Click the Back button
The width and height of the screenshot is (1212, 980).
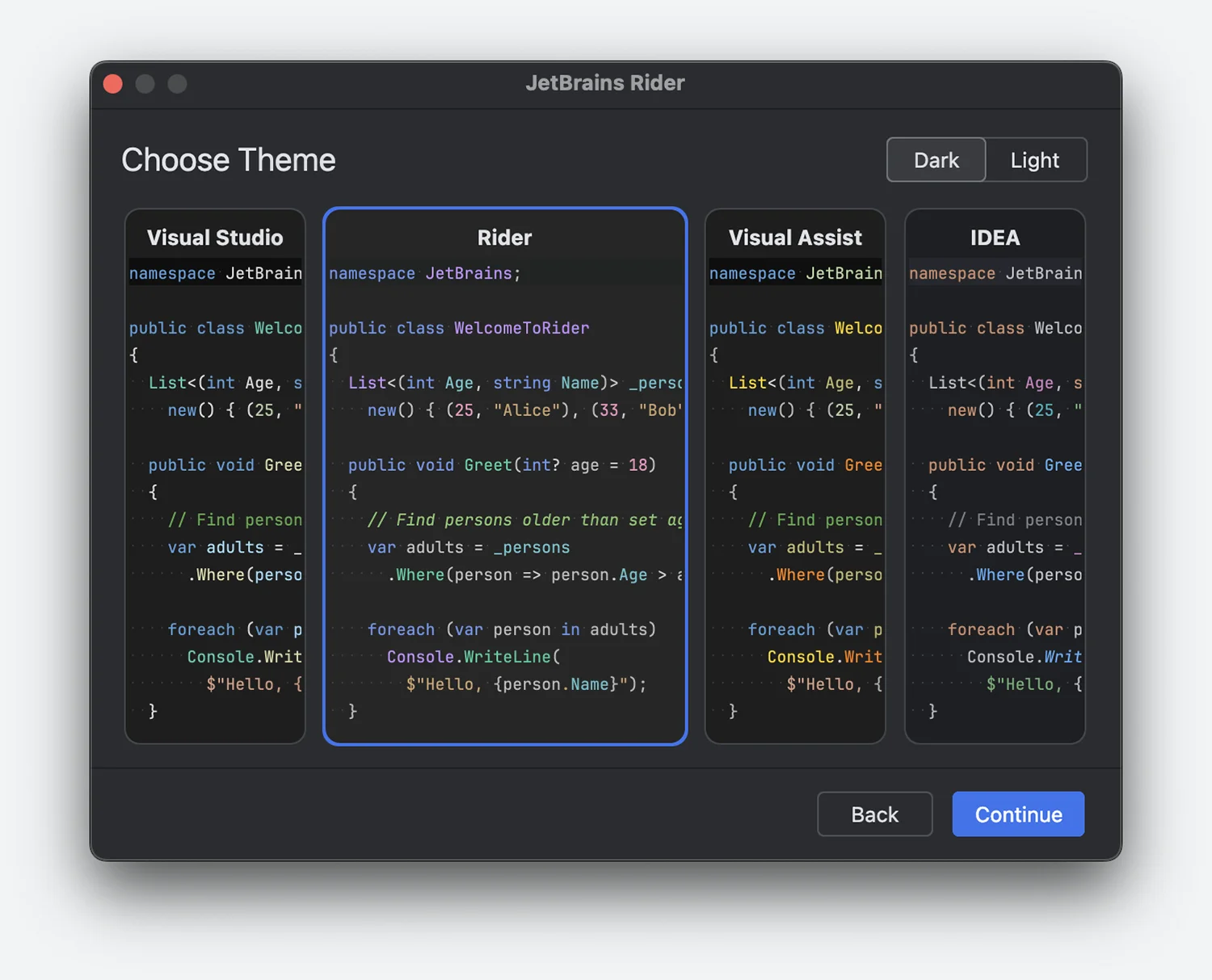tap(875, 814)
